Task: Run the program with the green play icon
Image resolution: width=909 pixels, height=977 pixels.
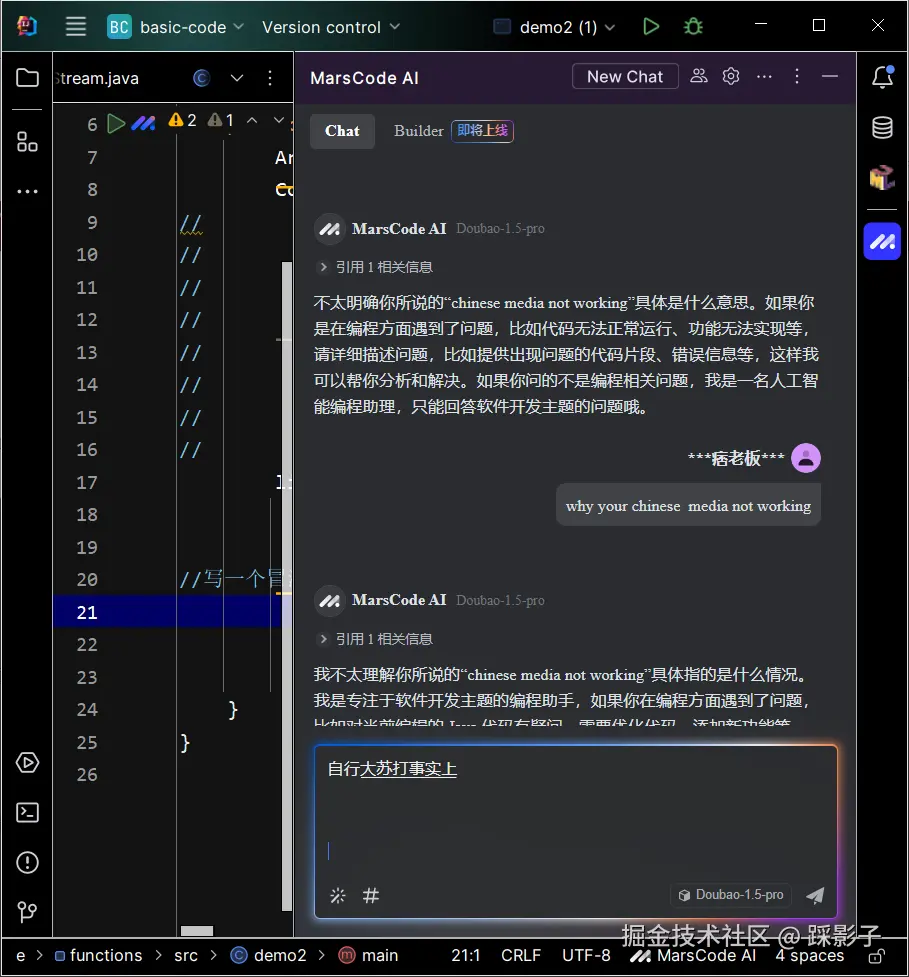Action: pyautogui.click(x=650, y=26)
